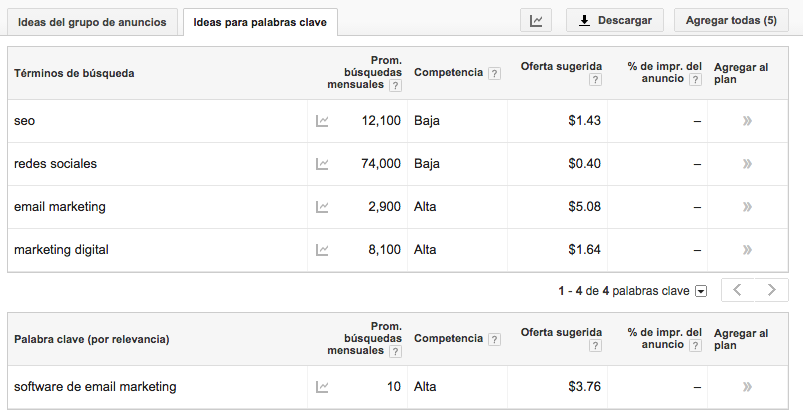Viewport: 803px width, 413px height.
Task: Go to next page of keywords
Action: 771,290
